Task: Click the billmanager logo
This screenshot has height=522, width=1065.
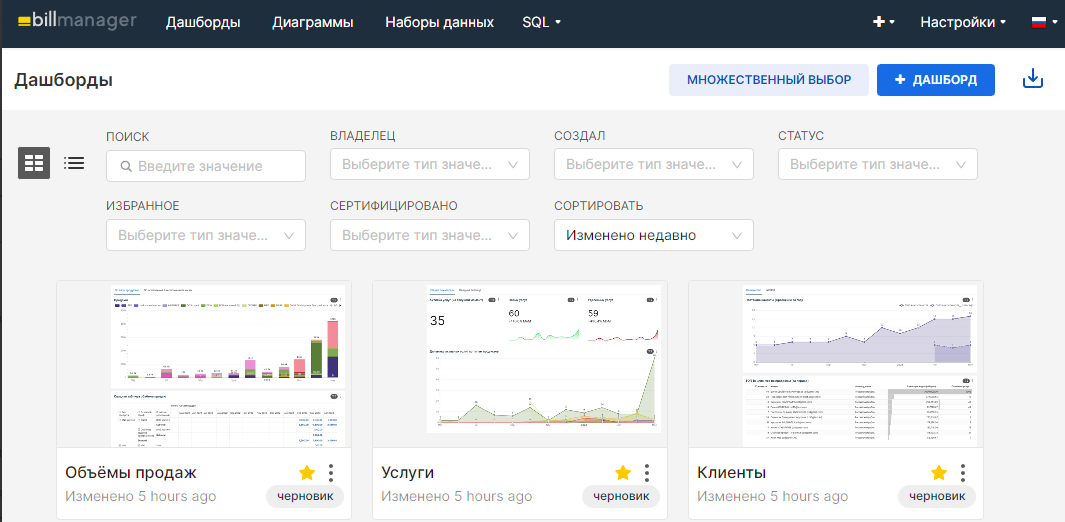Action: 76,22
